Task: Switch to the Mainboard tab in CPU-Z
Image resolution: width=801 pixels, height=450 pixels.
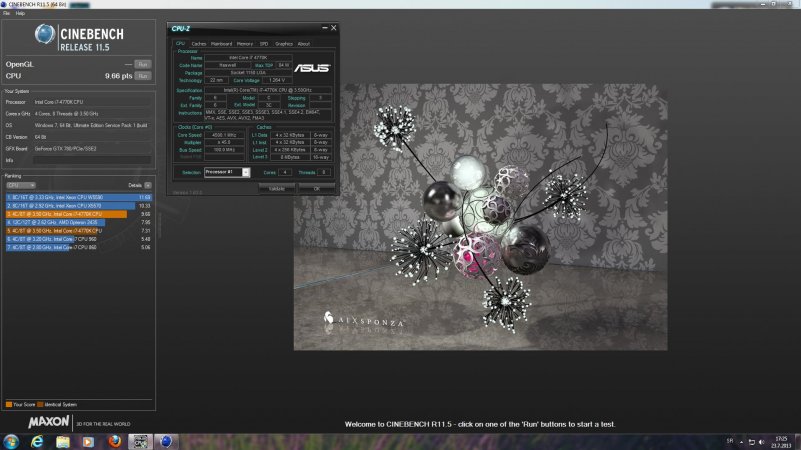Action: pos(221,44)
